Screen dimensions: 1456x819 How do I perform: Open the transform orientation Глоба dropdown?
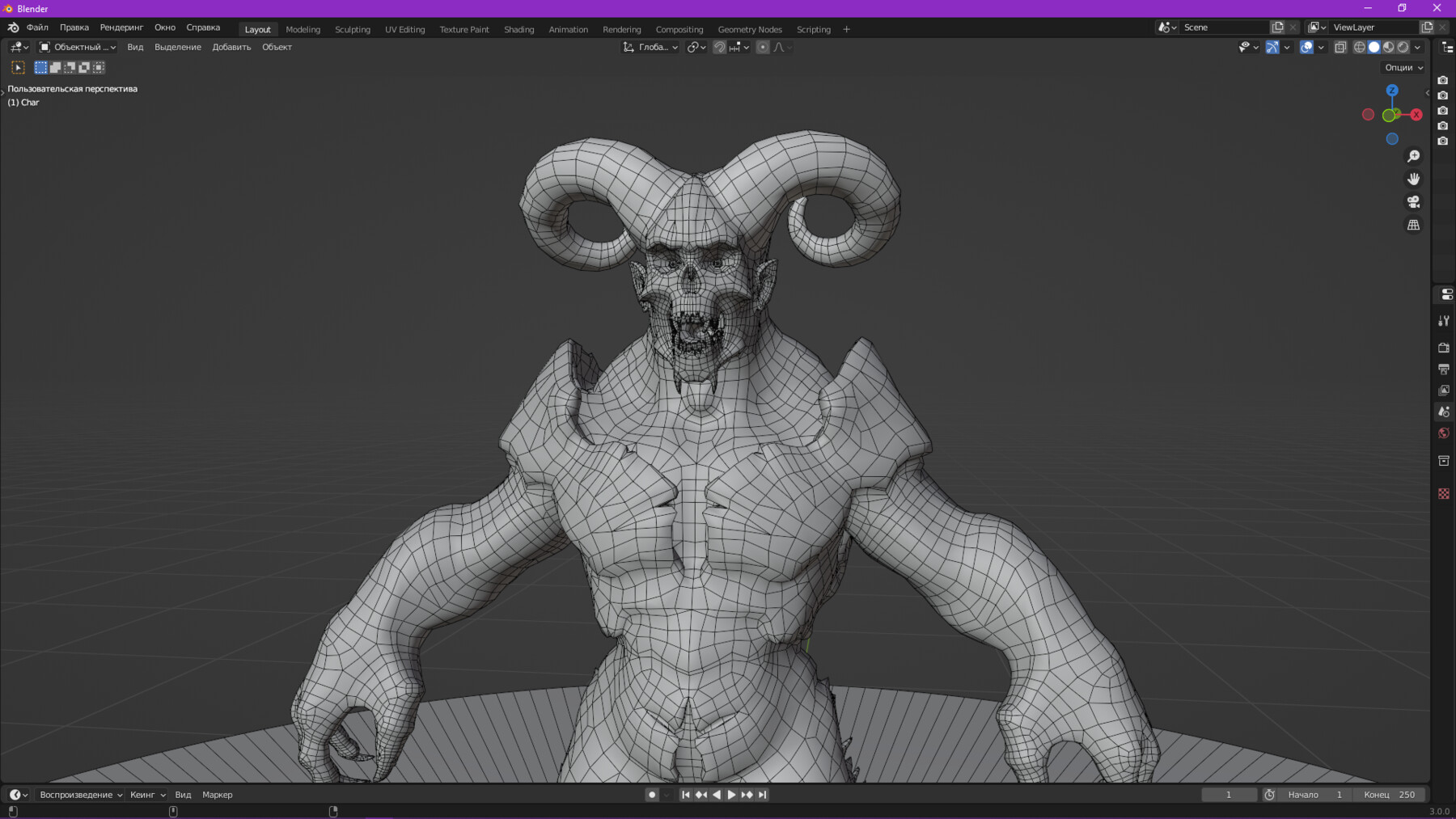(651, 47)
